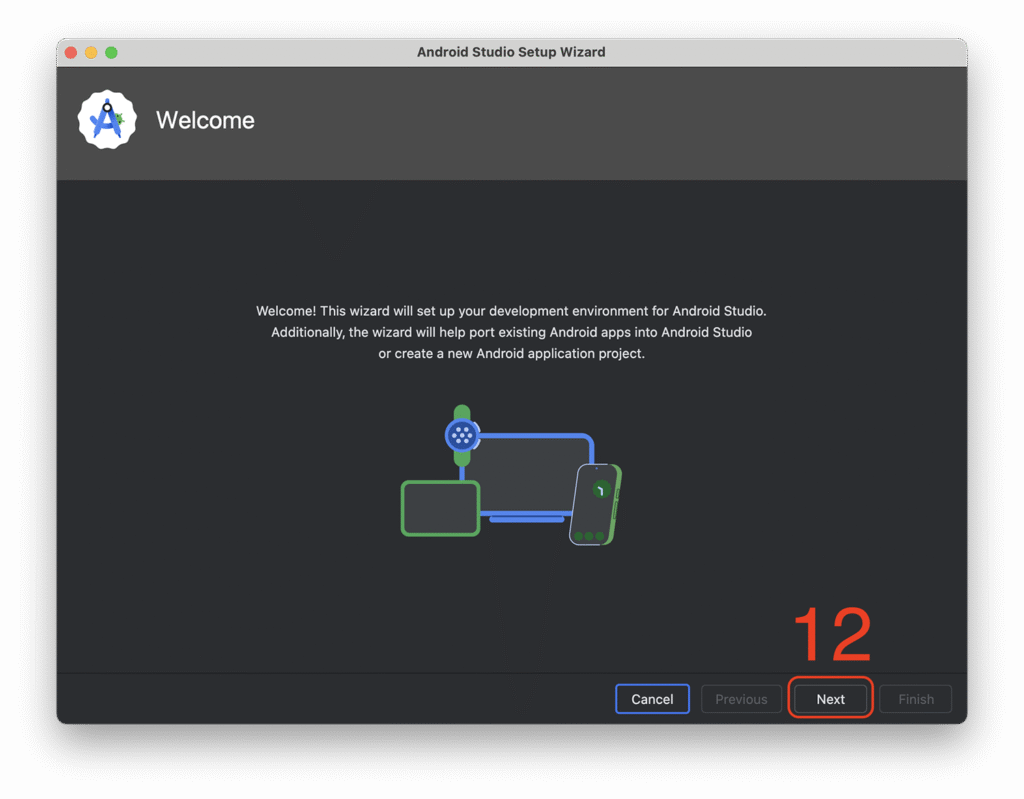Click the Welcome heading text
Viewport: 1024px width, 799px height.
click(x=205, y=120)
